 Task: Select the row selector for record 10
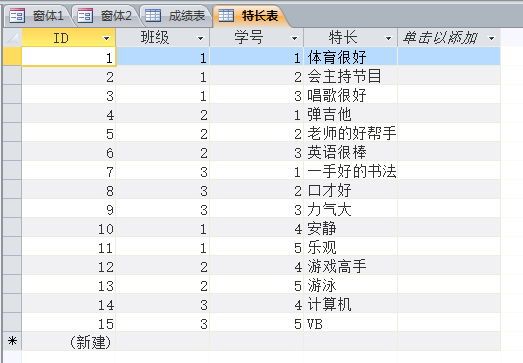point(12,229)
